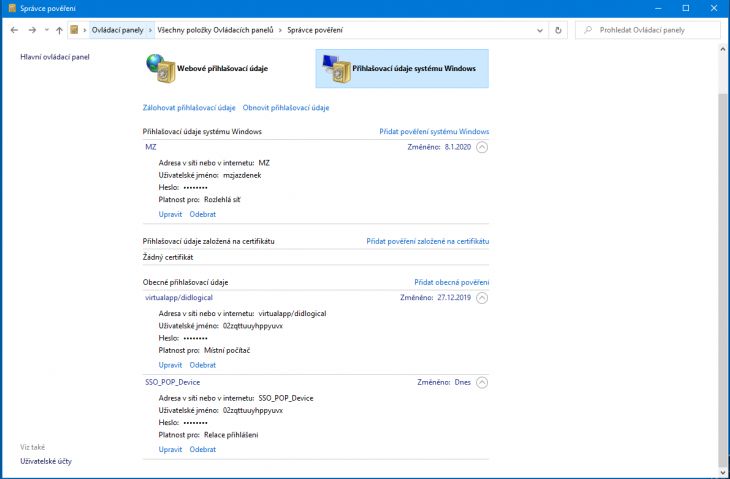Select Správce pověření breadcrumb

(315, 30)
